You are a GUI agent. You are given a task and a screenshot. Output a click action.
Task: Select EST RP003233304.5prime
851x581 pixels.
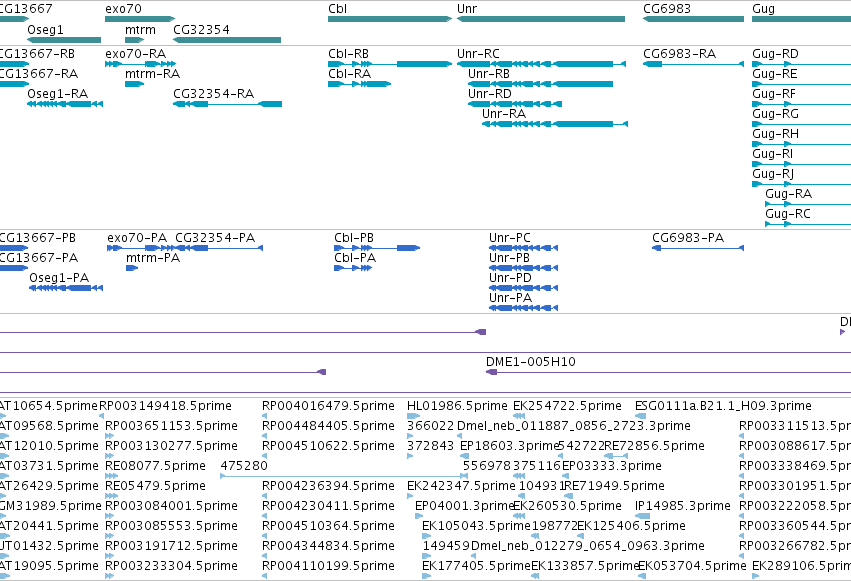pos(110,576)
